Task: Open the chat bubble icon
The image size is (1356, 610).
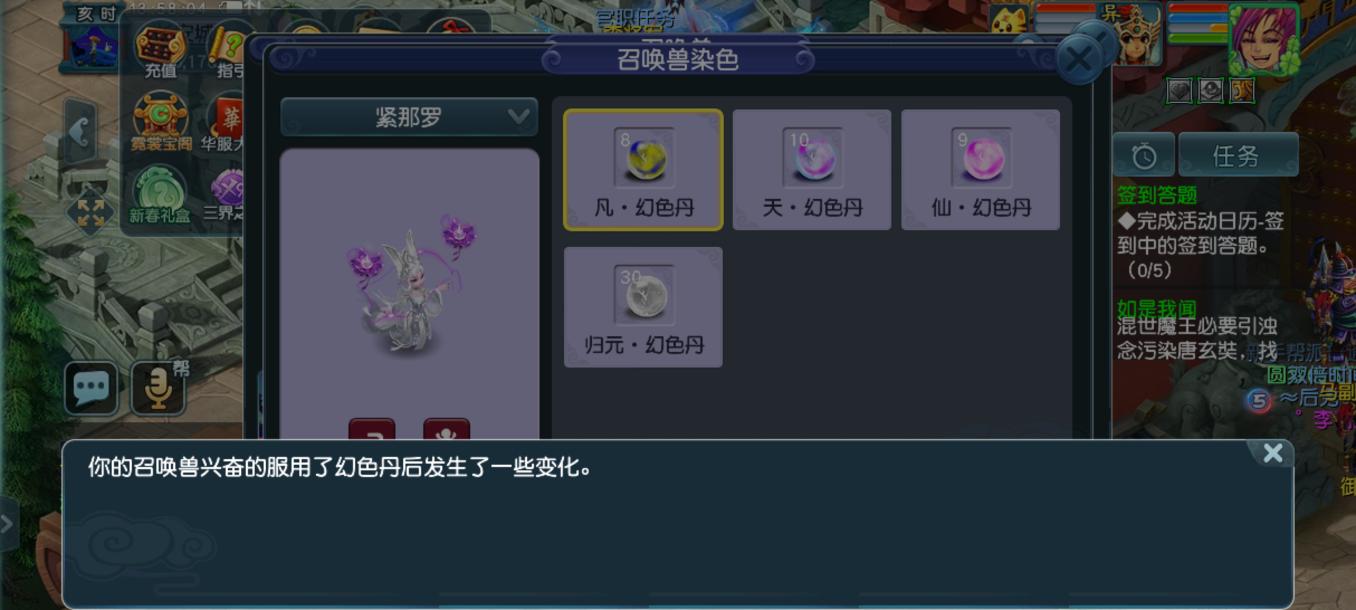Action: click(x=91, y=388)
